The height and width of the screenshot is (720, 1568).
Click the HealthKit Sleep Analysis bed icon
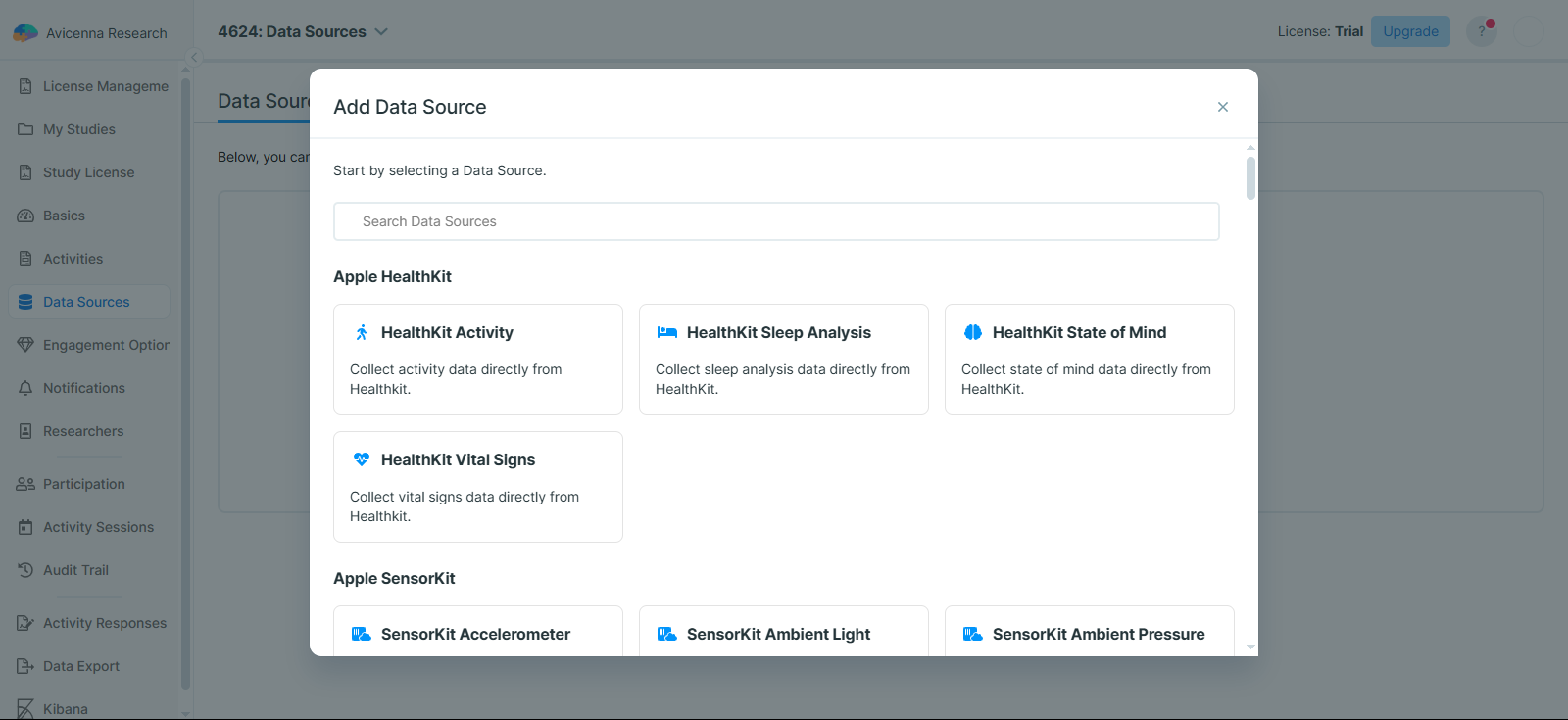click(667, 333)
